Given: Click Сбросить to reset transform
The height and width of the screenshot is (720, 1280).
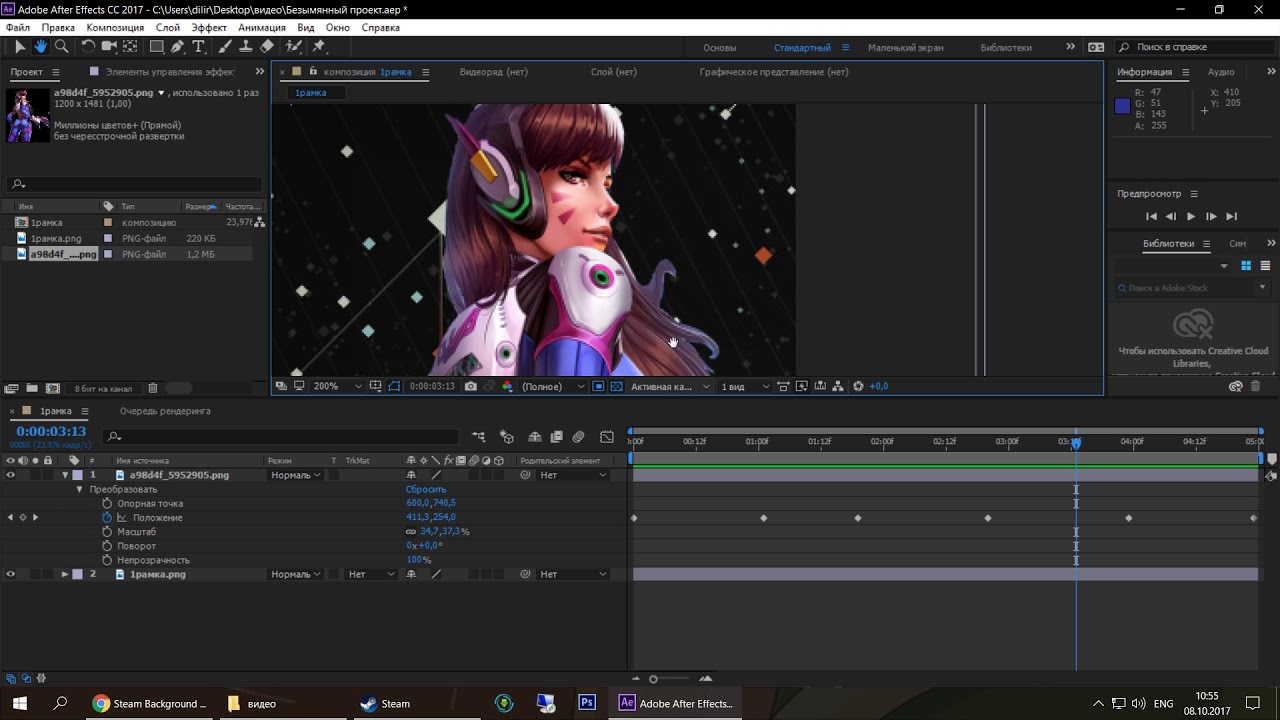Looking at the screenshot, I should [426, 490].
